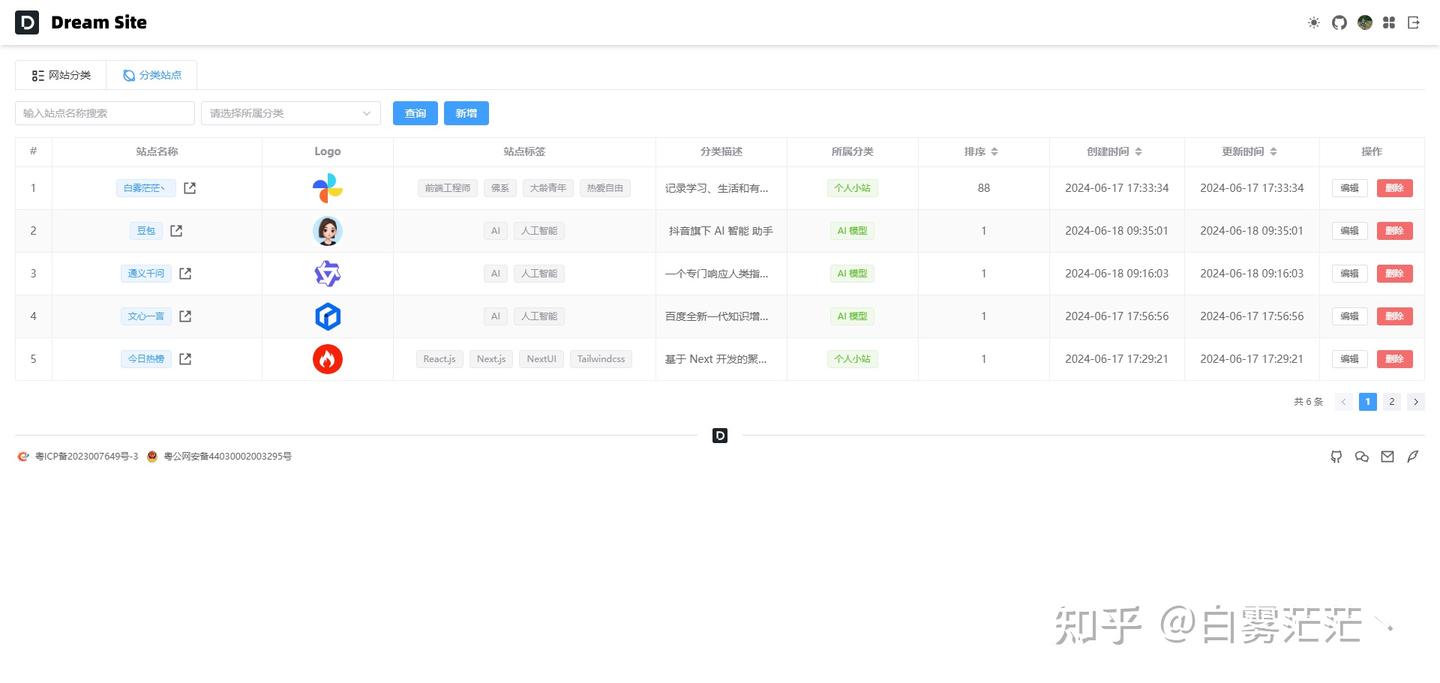Click the 热爱自由 tag

(605, 188)
